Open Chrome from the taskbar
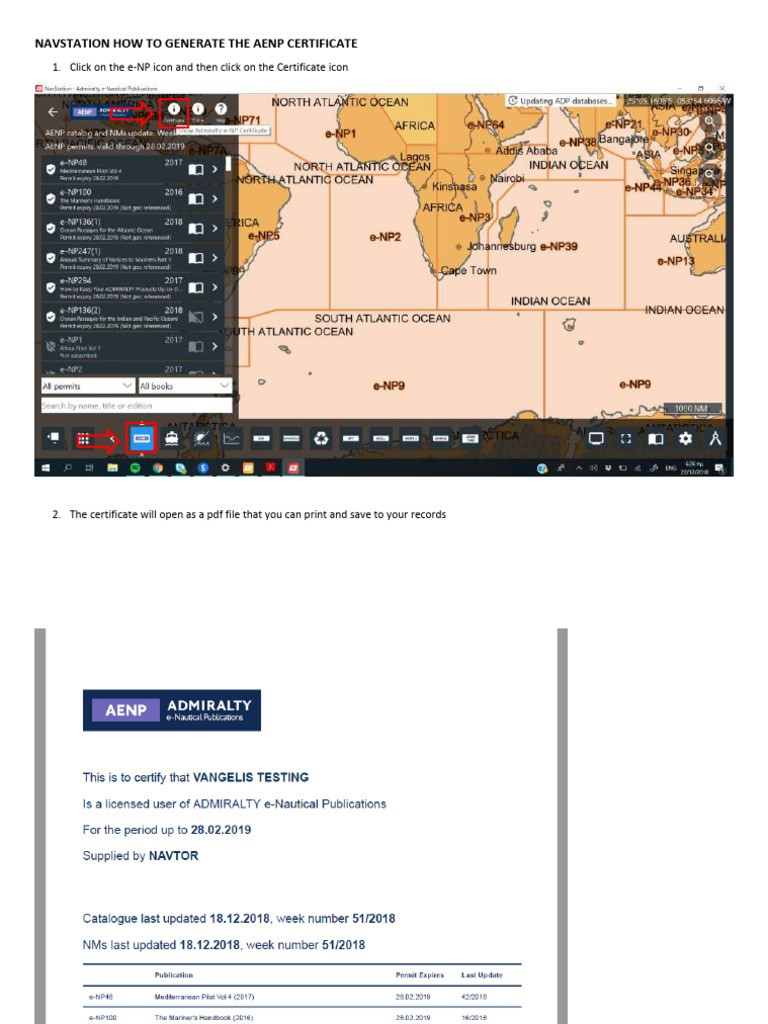 click(157, 468)
